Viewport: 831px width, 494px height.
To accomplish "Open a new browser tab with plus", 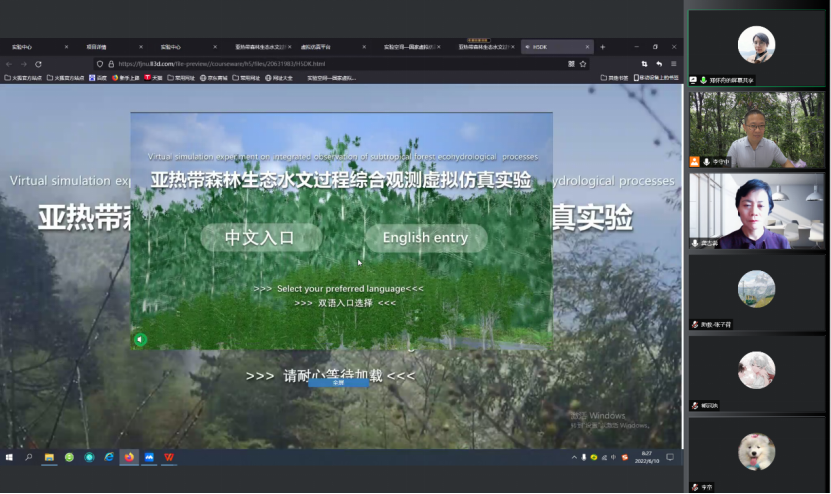I will [x=602, y=47].
